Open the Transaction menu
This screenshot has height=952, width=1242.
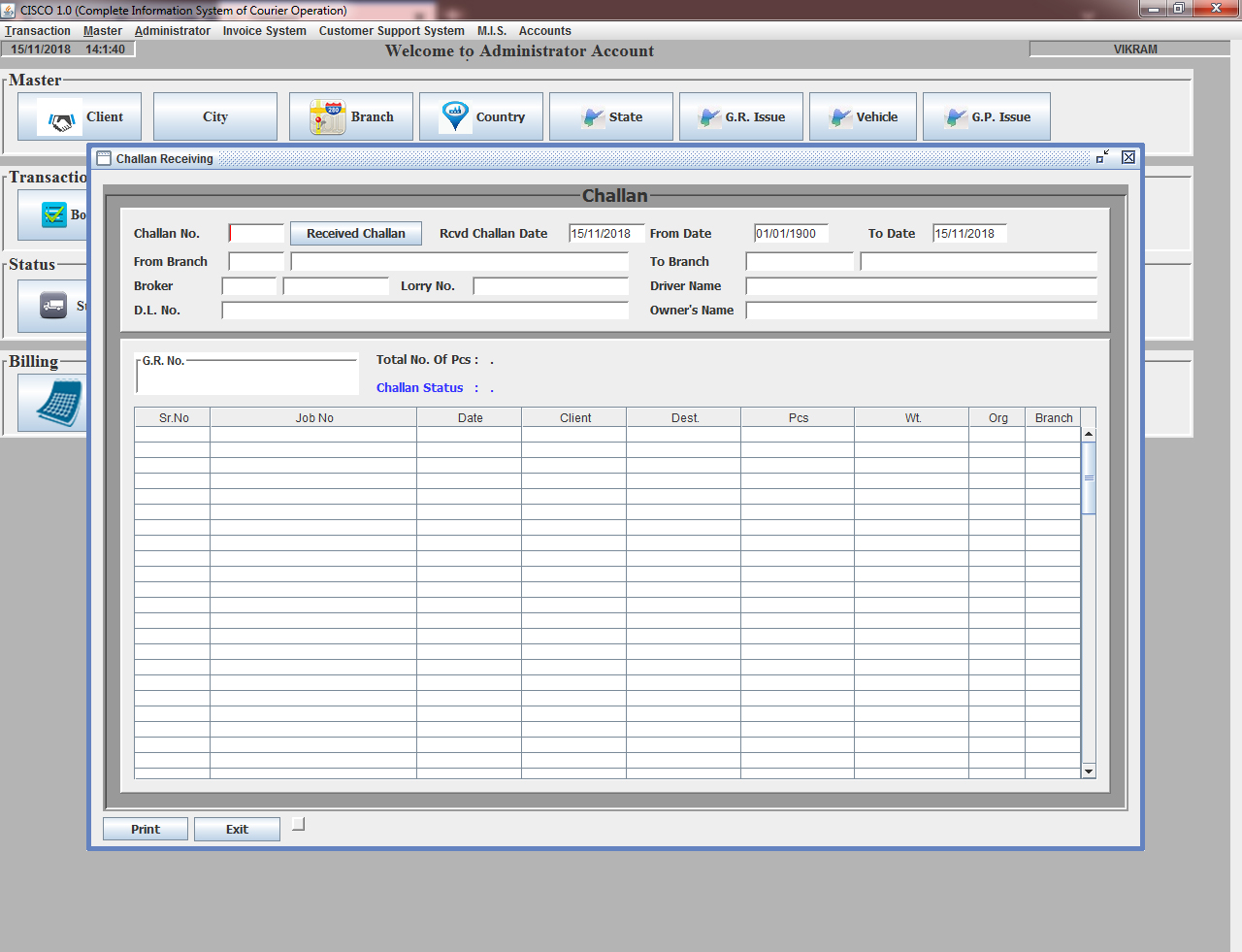pyautogui.click(x=38, y=31)
